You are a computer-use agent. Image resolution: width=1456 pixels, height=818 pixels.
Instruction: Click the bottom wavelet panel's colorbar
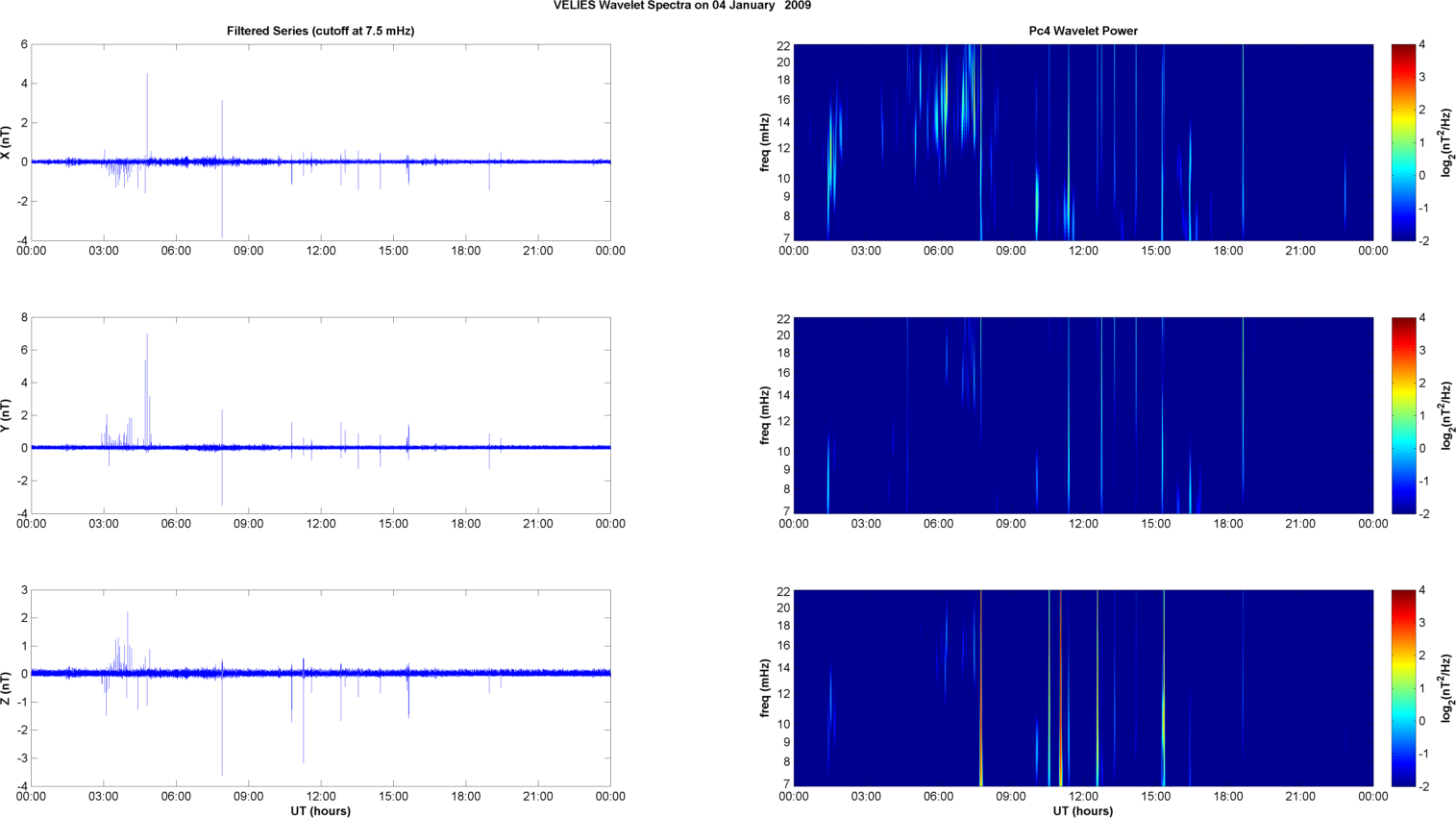point(1403,688)
